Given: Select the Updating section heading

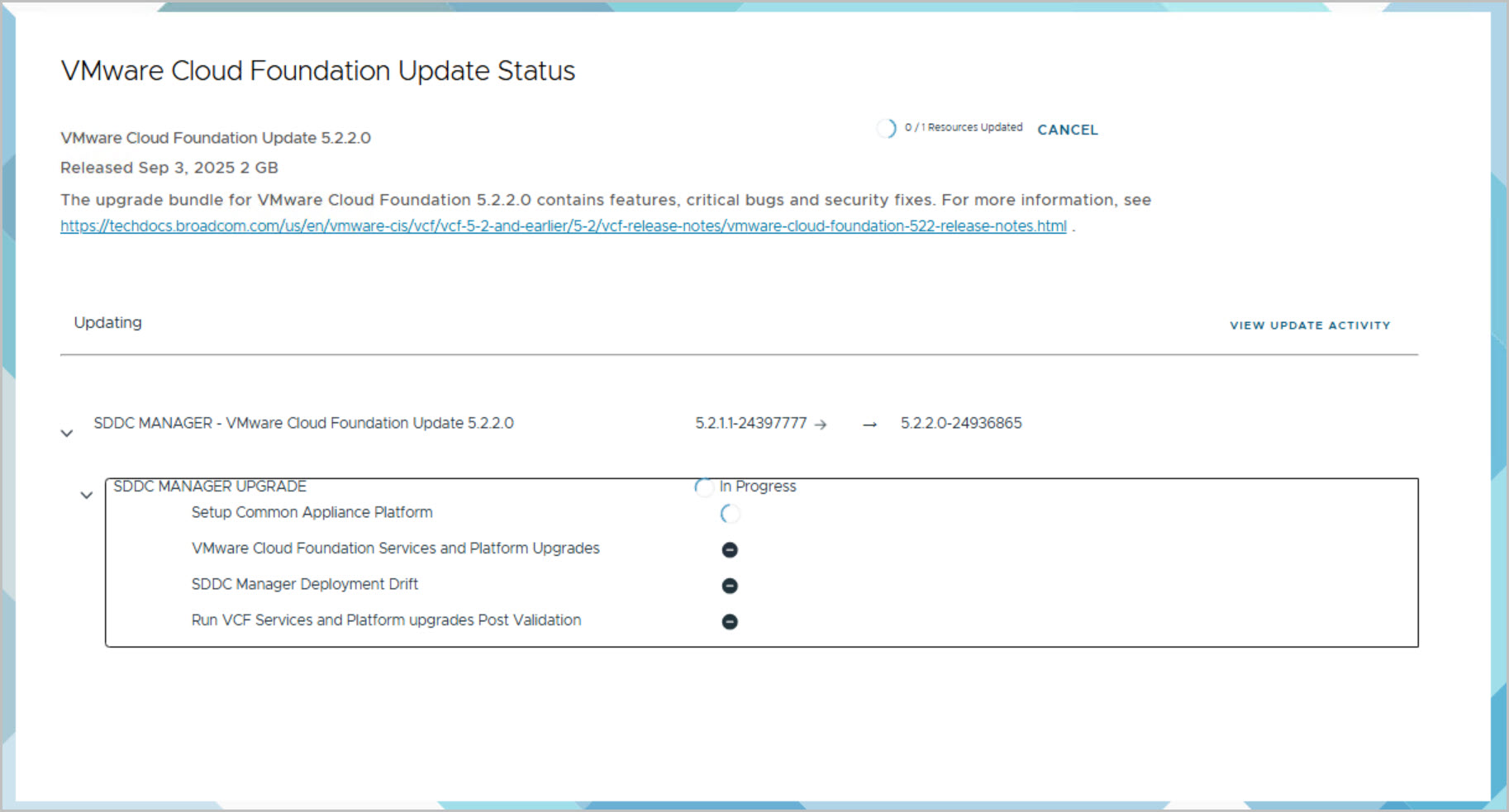Looking at the screenshot, I should (x=107, y=323).
